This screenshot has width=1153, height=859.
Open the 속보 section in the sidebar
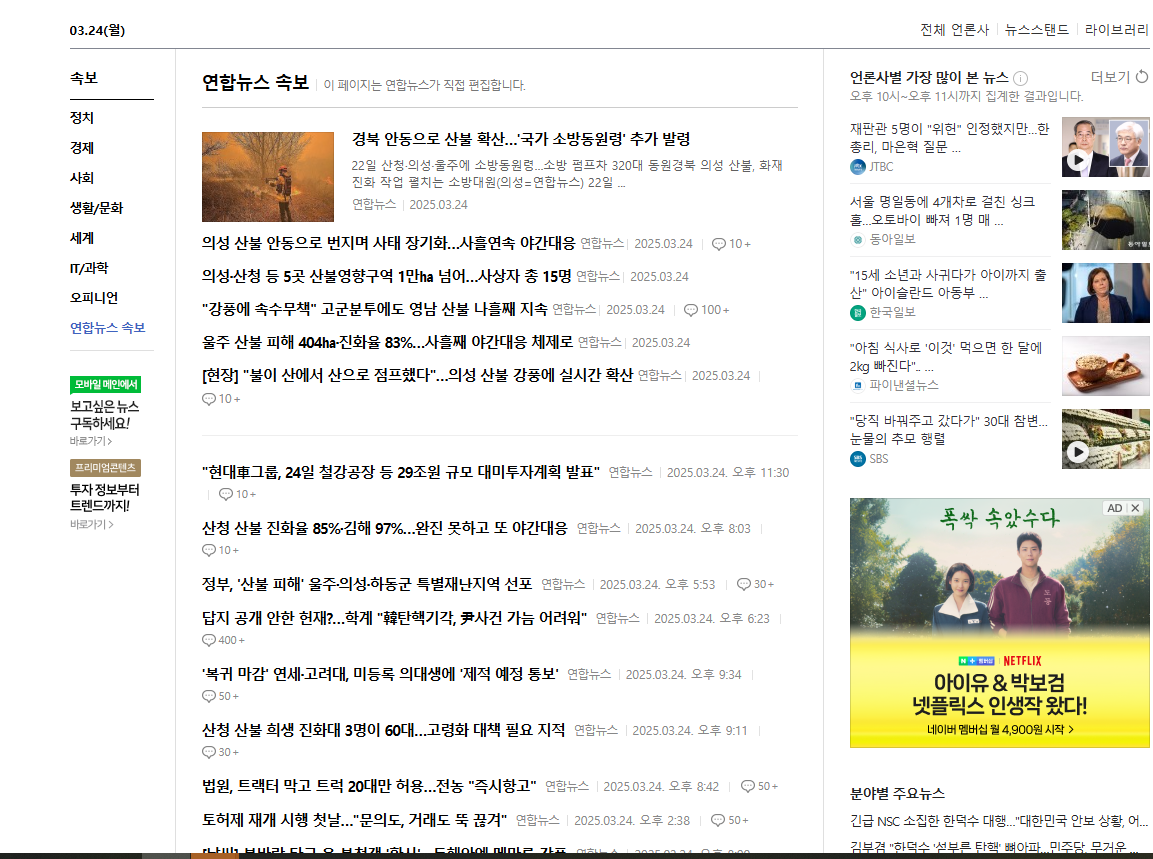84,78
